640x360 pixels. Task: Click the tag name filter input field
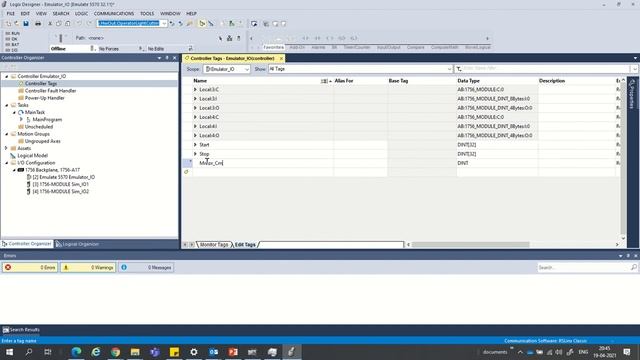(x=546, y=69)
